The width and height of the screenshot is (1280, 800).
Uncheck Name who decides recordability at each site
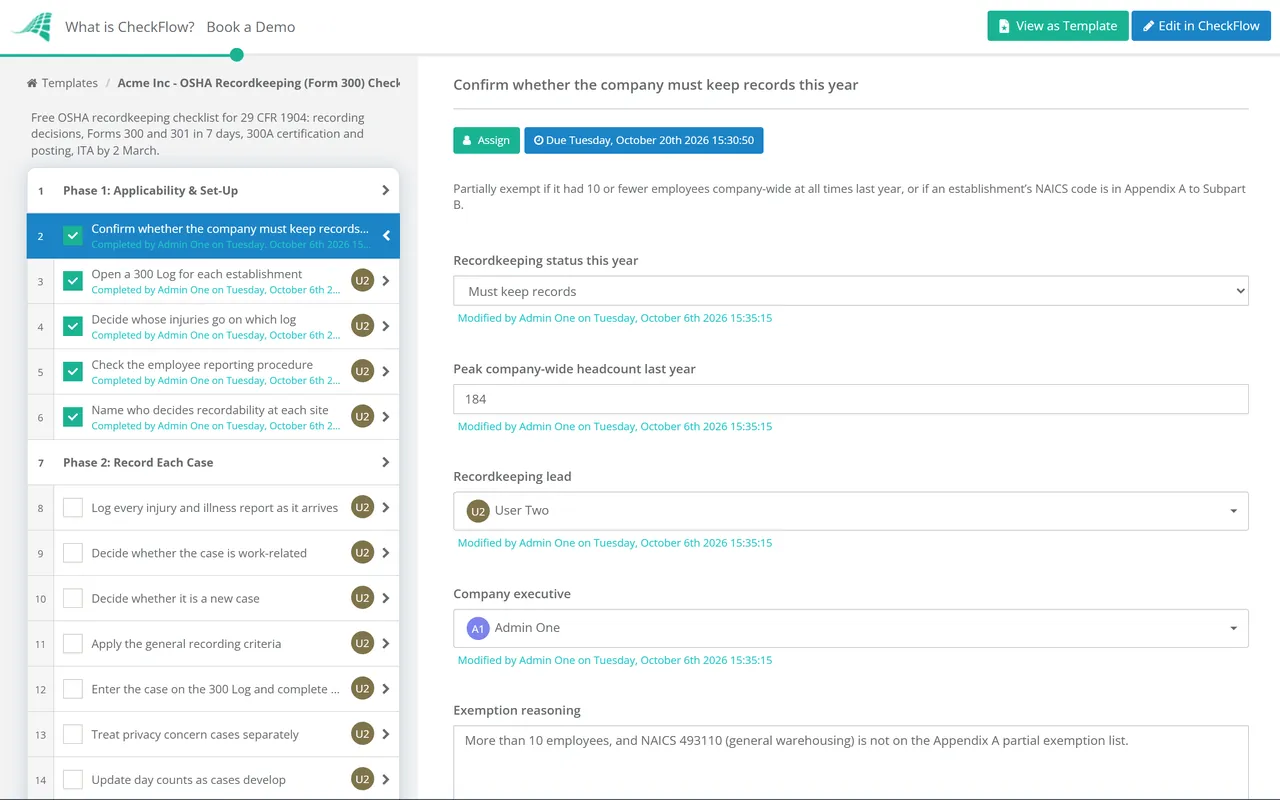[73, 417]
